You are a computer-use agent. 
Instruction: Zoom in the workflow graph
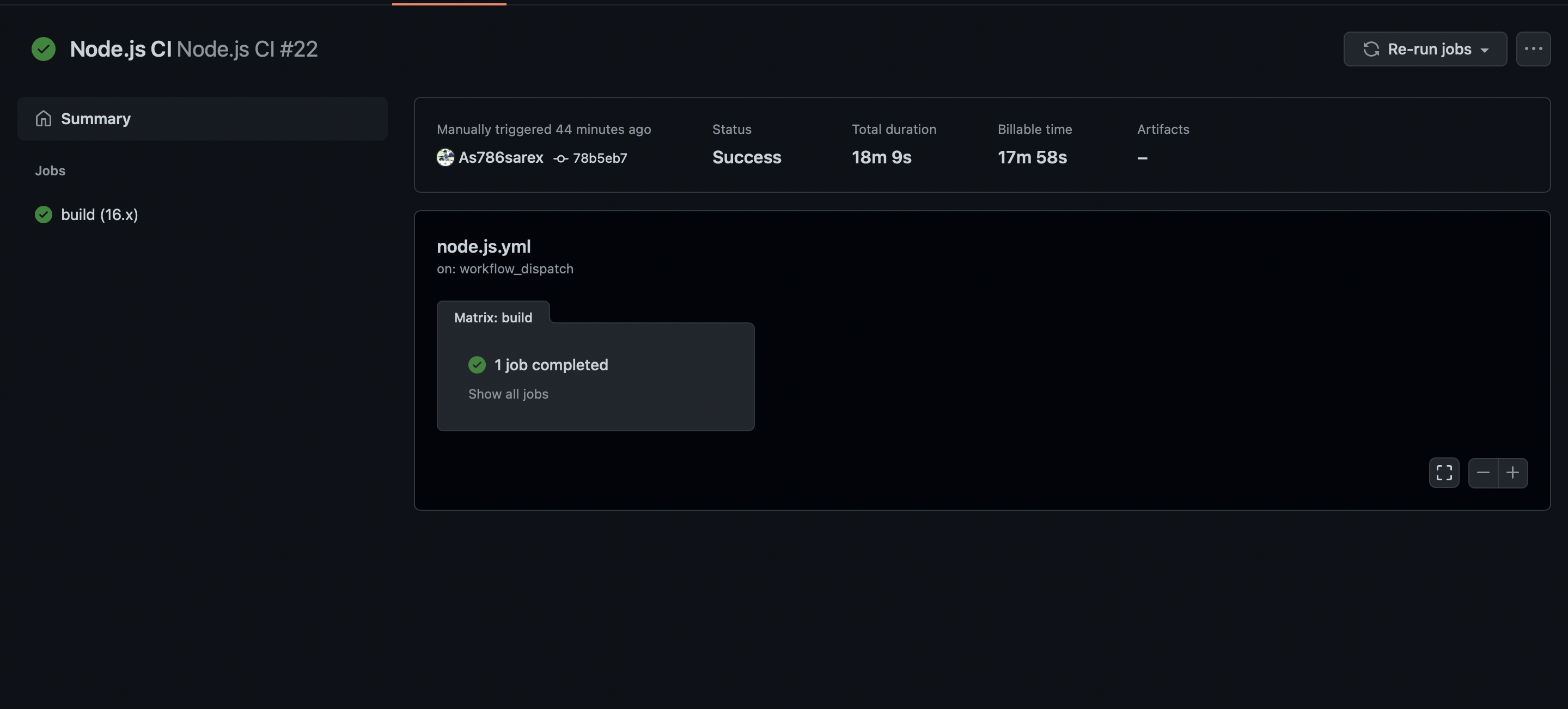click(1512, 473)
